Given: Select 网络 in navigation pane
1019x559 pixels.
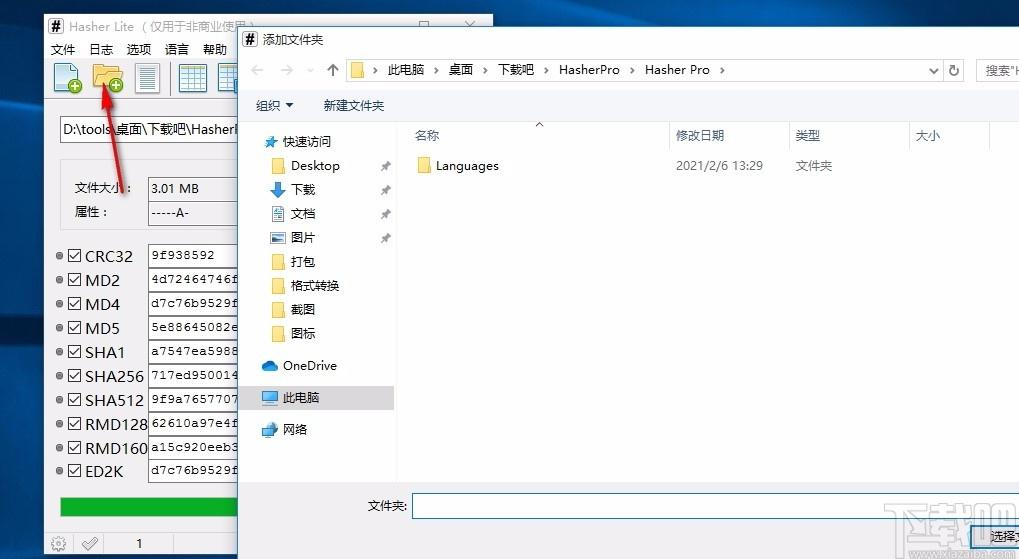Looking at the screenshot, I should point(294,430).
